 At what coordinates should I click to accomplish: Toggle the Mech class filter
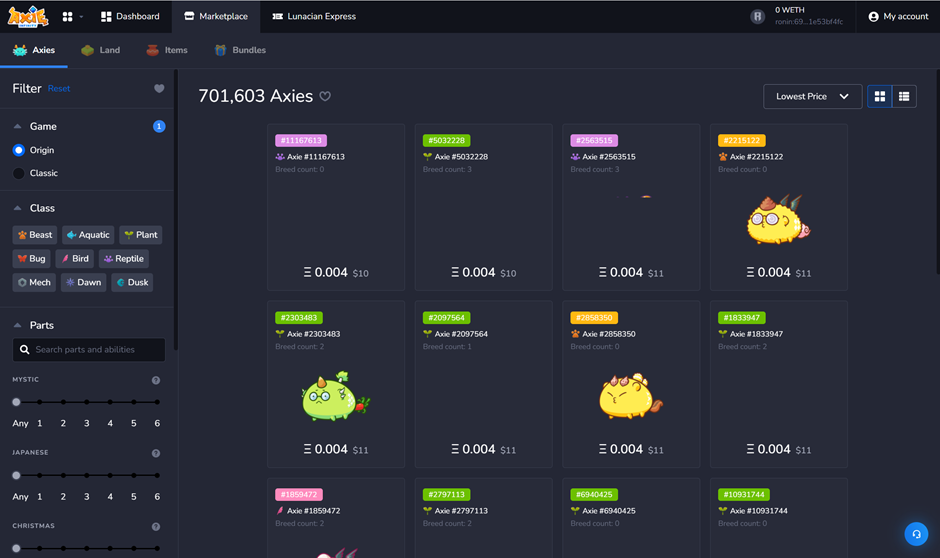coord(34,282)
